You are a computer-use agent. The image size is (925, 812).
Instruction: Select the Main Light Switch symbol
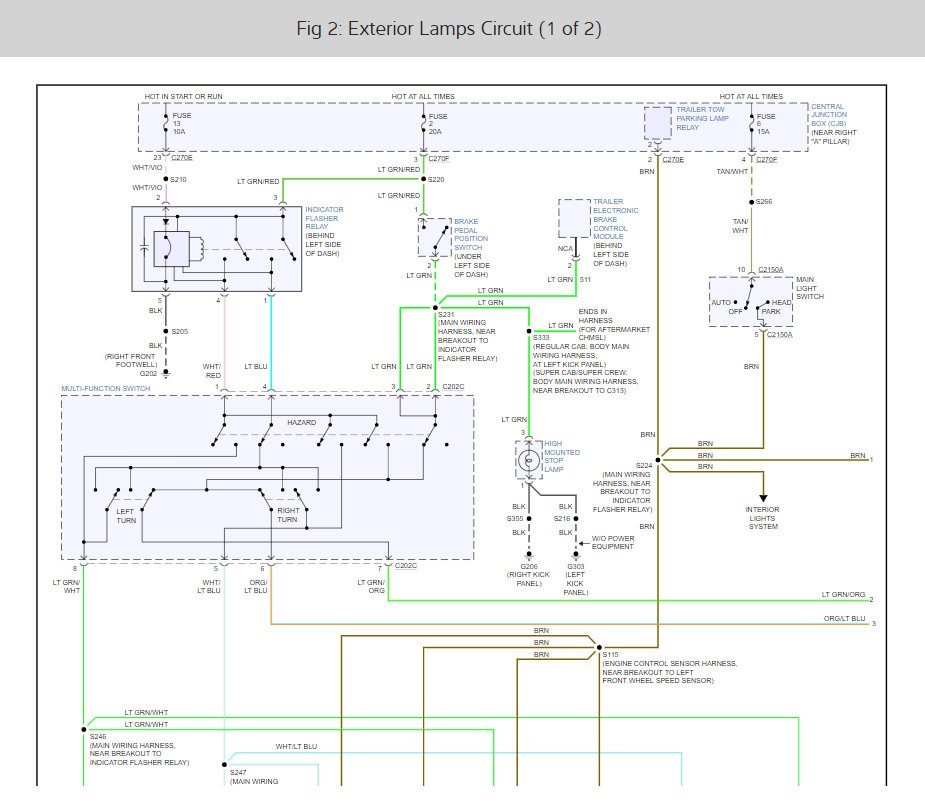(x=750, y=301)
